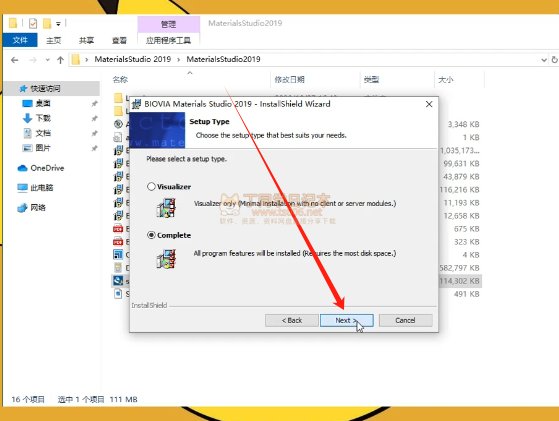Click the Next button in installer

click(347, 320)
